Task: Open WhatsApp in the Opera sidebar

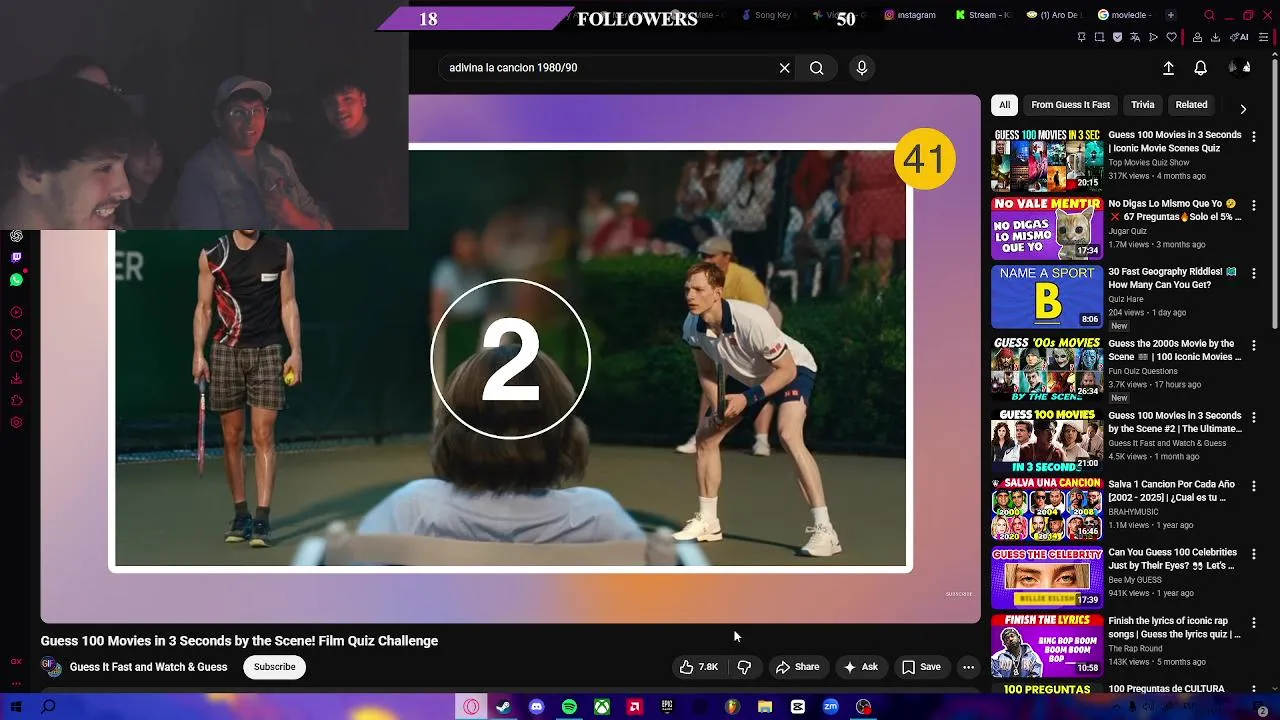Action: [x=16, y=280]
